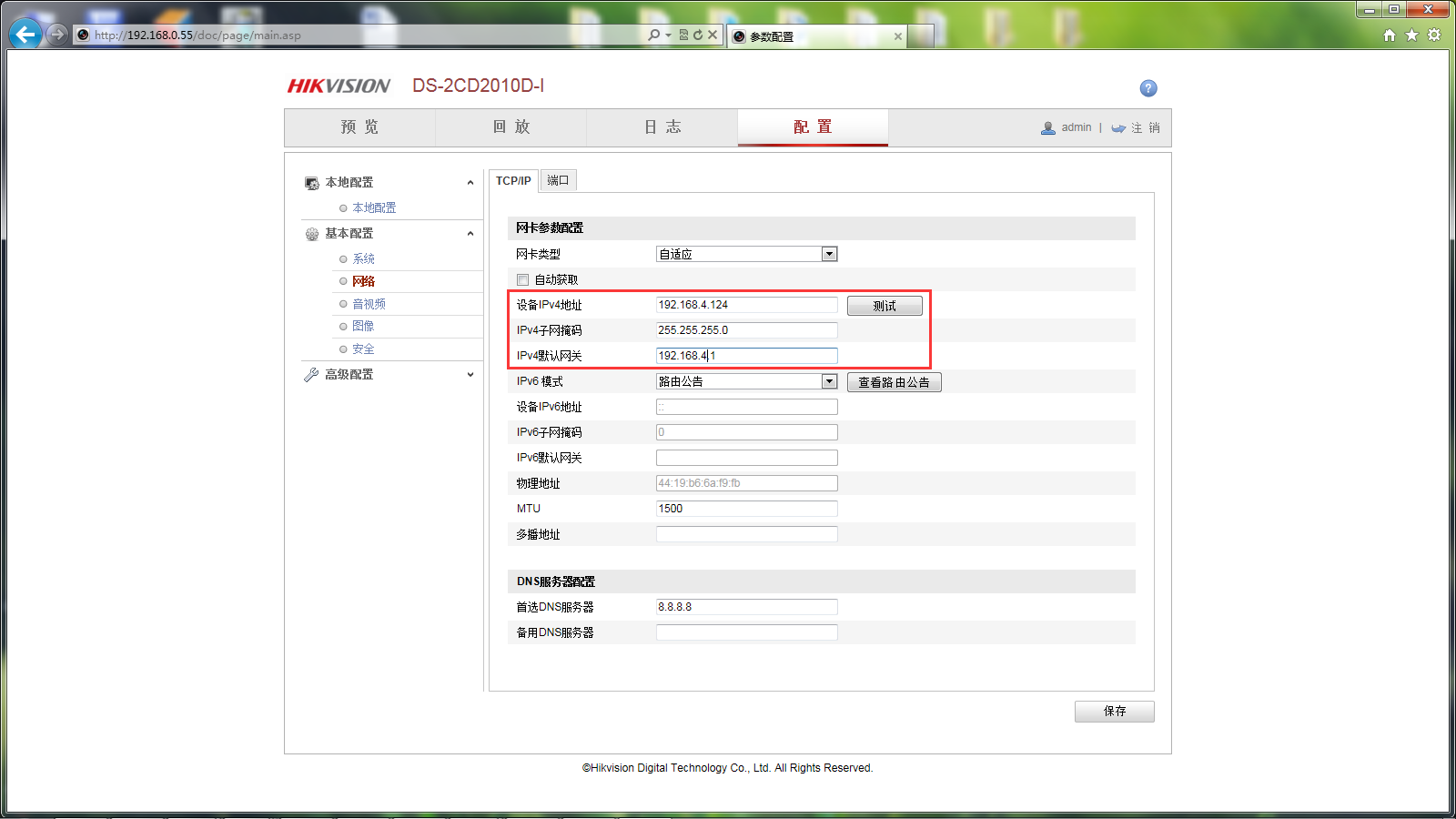Click the logout icon beside 注销
This screenshot has height=819, width=1456.
tap(1118, 128)
